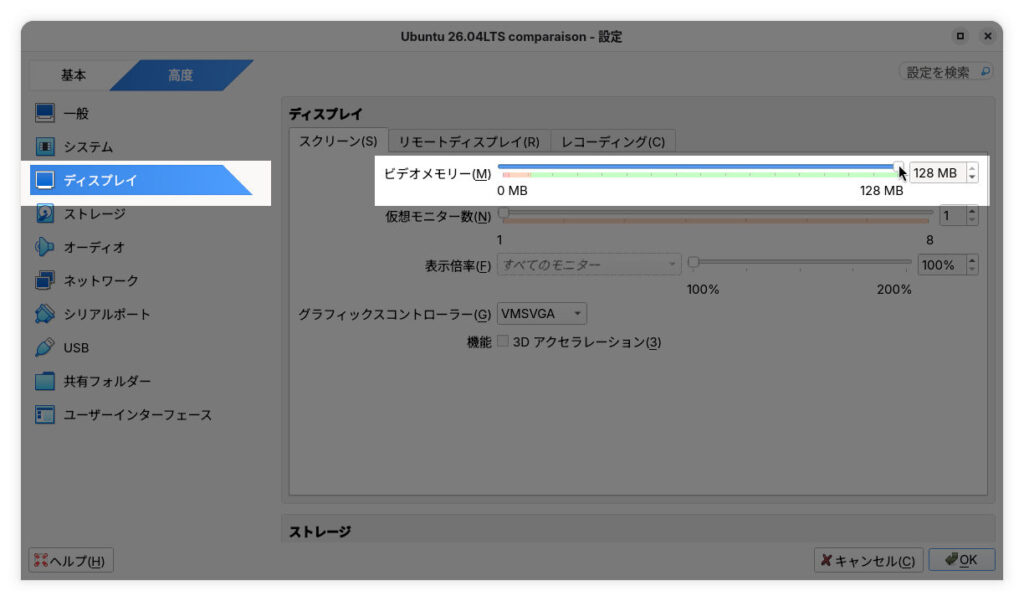Select the System (システム) chip icon
1024x601 pixels.
[45, 146]
